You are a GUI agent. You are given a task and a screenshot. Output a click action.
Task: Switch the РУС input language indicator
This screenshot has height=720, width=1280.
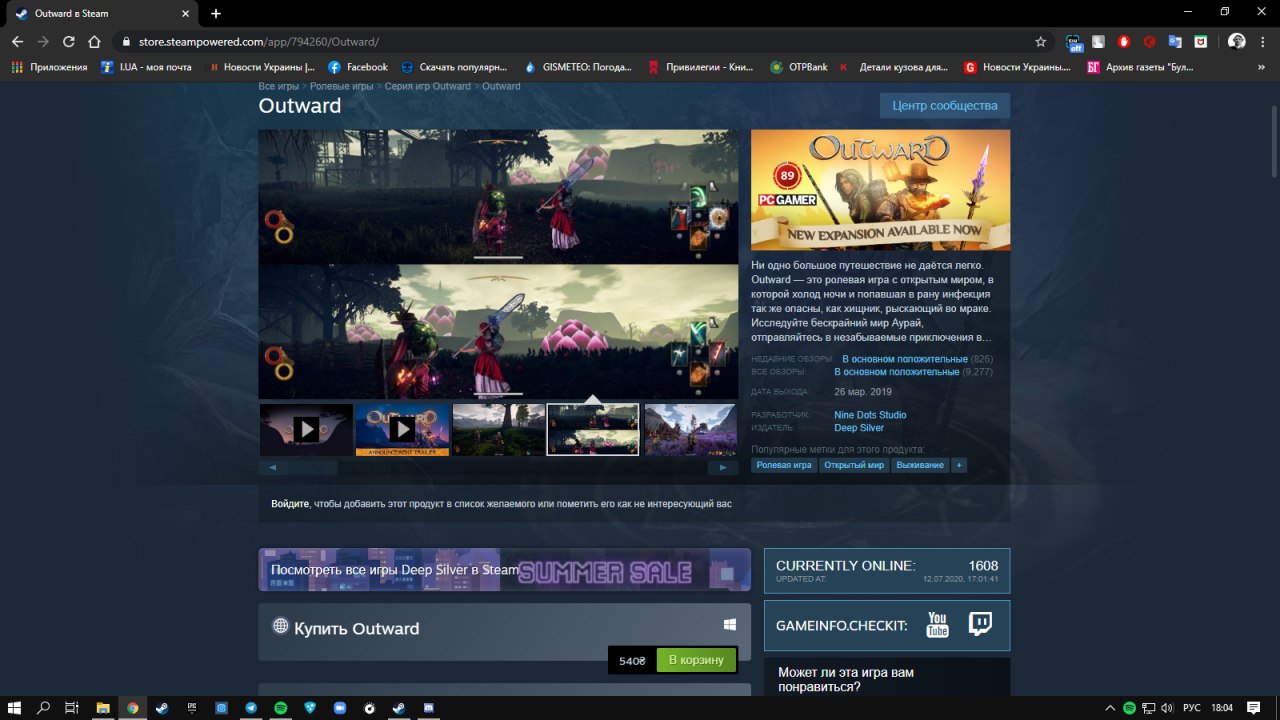tap(1193, 707)
